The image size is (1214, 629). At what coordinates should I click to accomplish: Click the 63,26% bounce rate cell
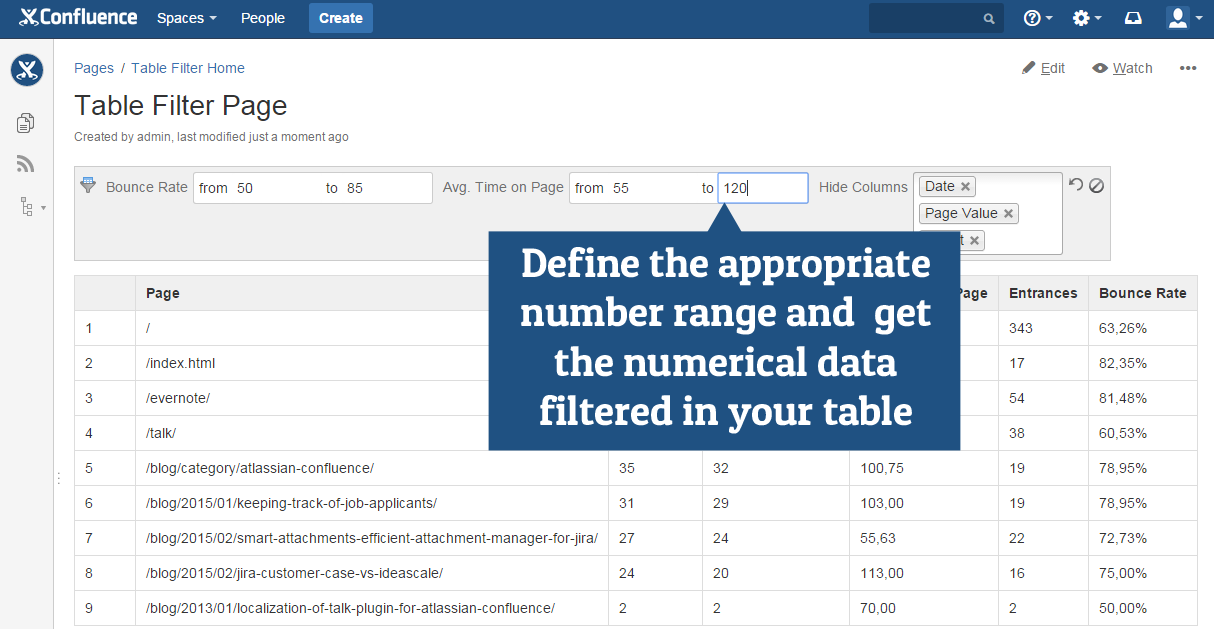click(1142, 328)
